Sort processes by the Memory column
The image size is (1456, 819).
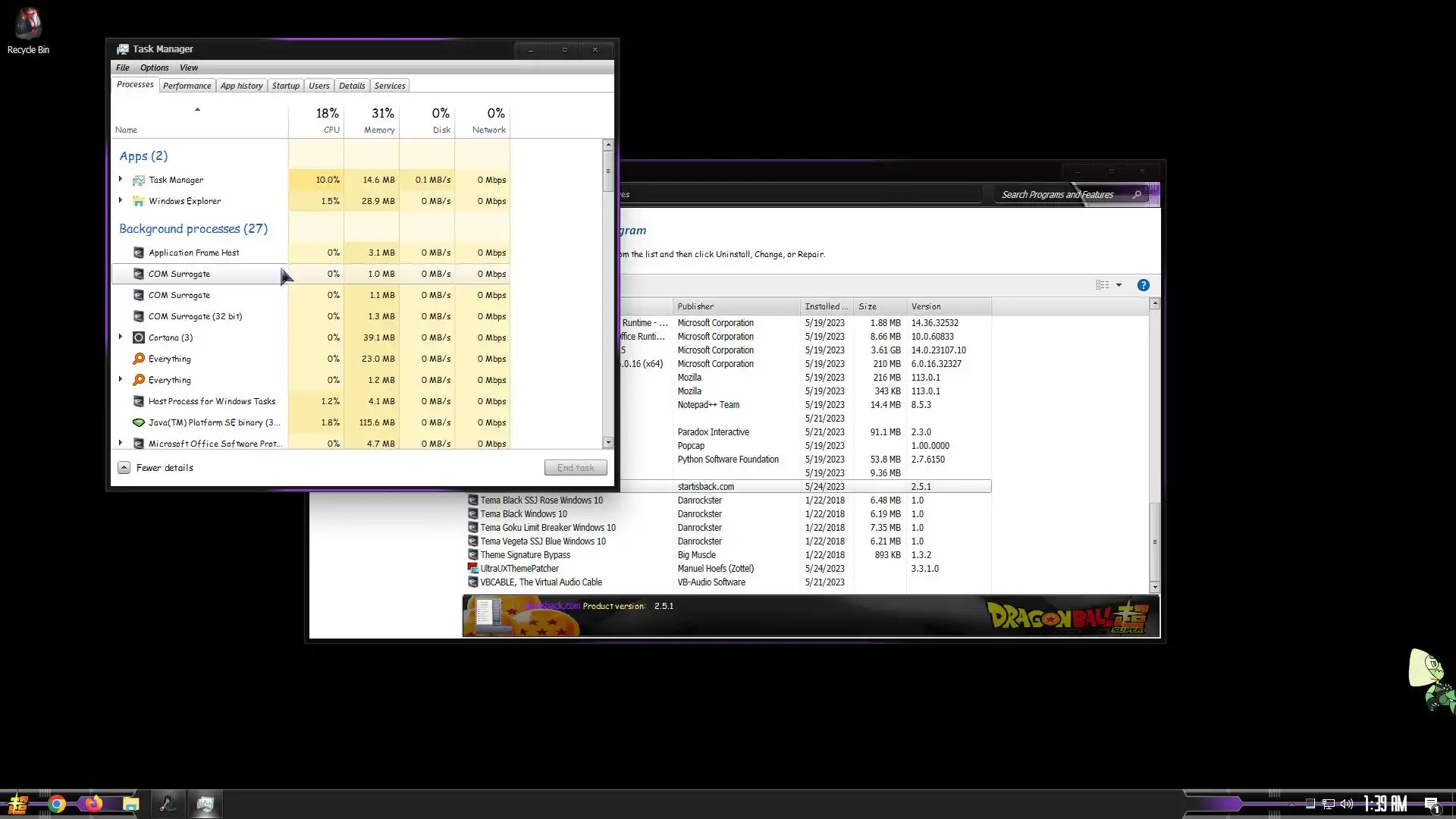click(378, 121)
